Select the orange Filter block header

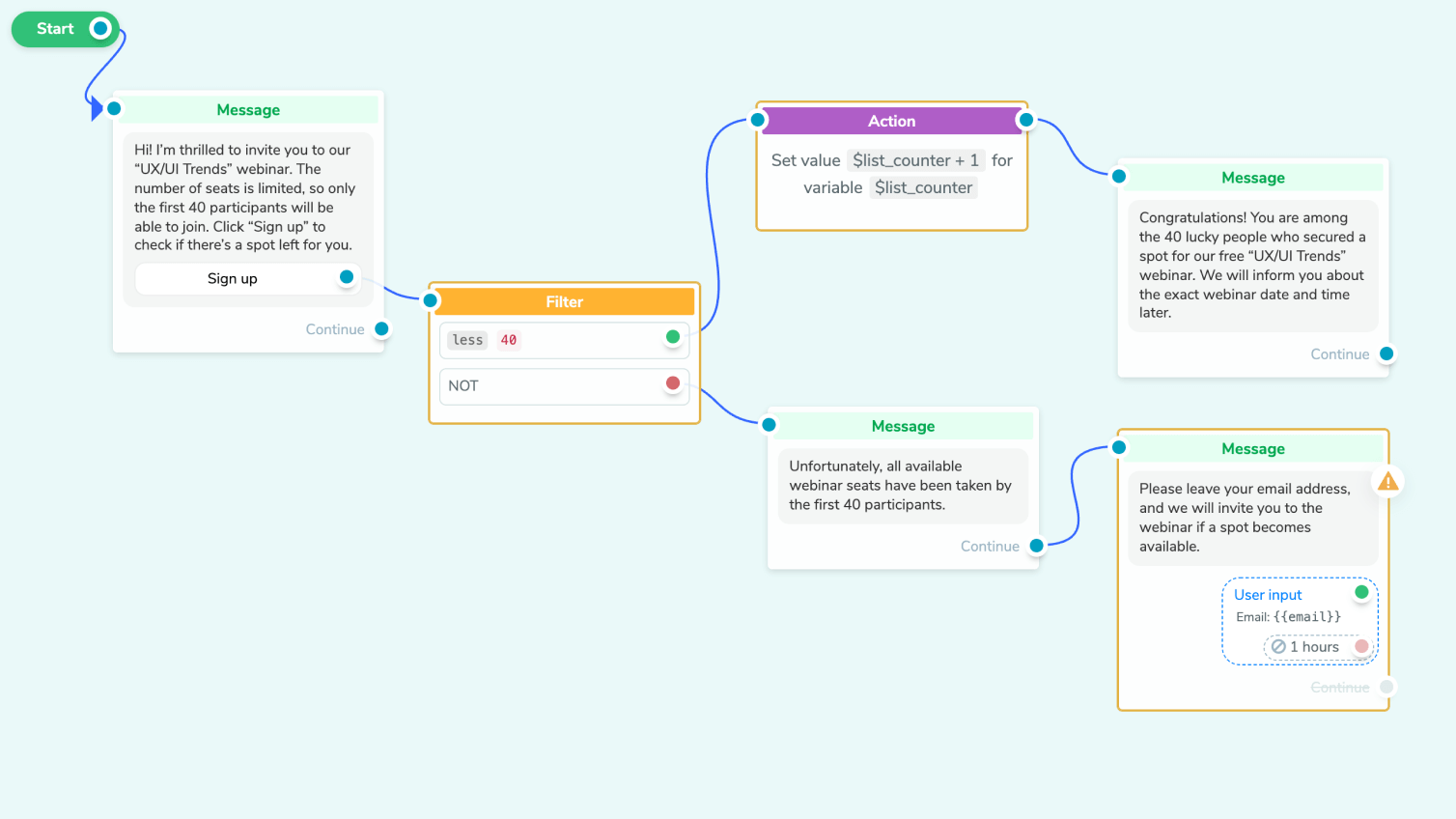(565, 301)
